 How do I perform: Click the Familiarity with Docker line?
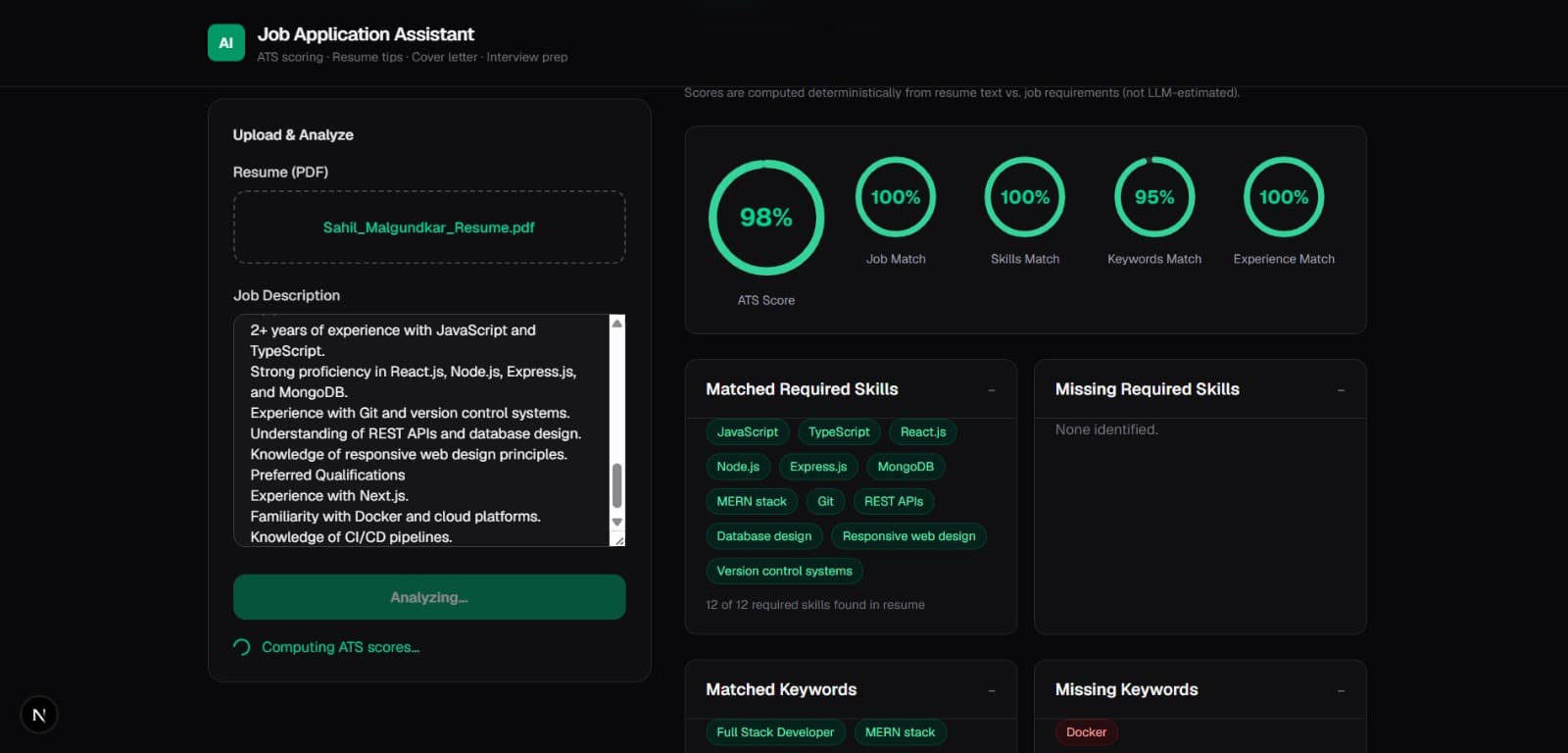395,517
